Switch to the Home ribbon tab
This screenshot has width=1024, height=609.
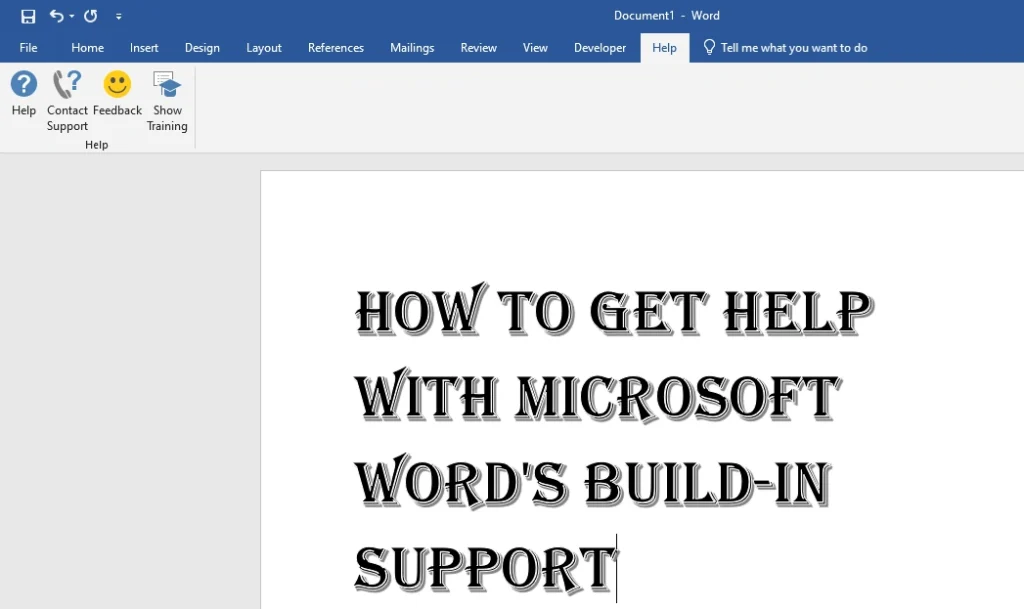click(87, 47)
